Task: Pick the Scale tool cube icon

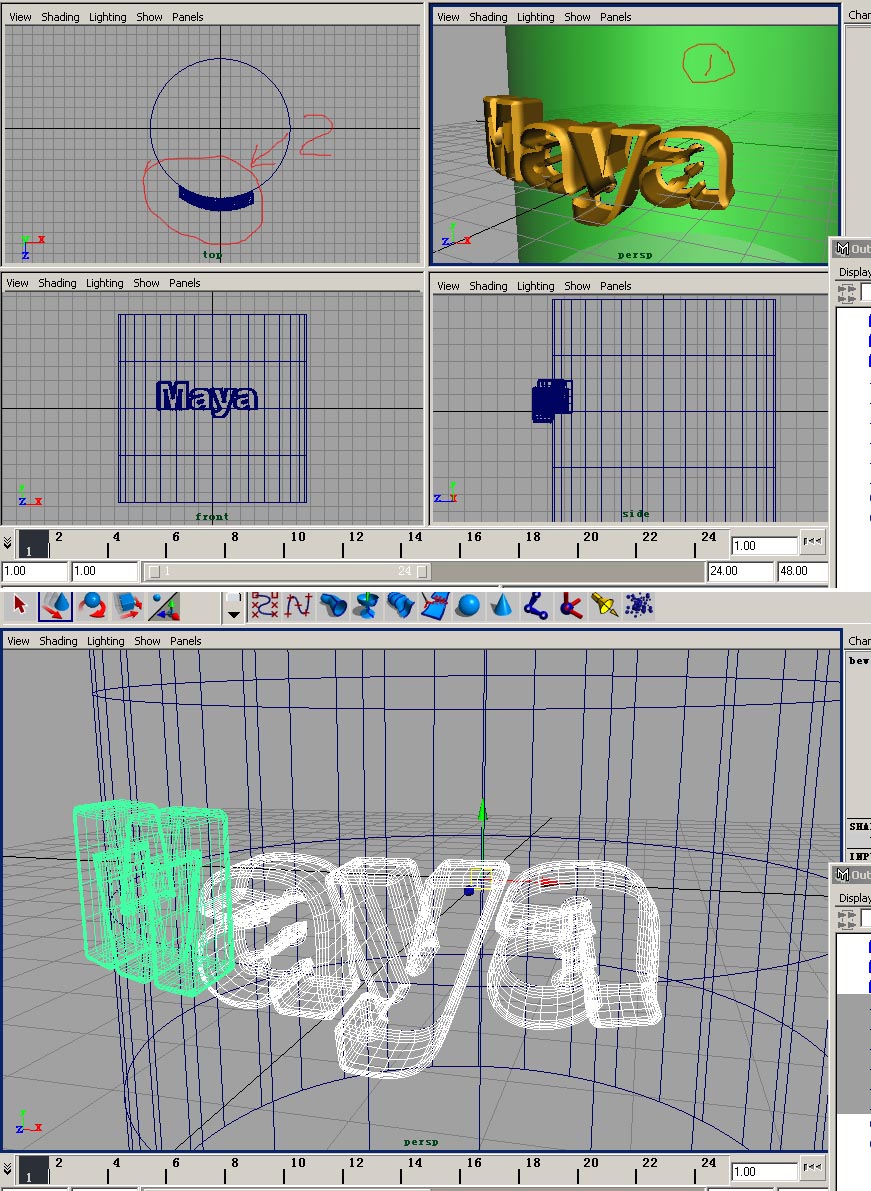Action: pos(128,606)
